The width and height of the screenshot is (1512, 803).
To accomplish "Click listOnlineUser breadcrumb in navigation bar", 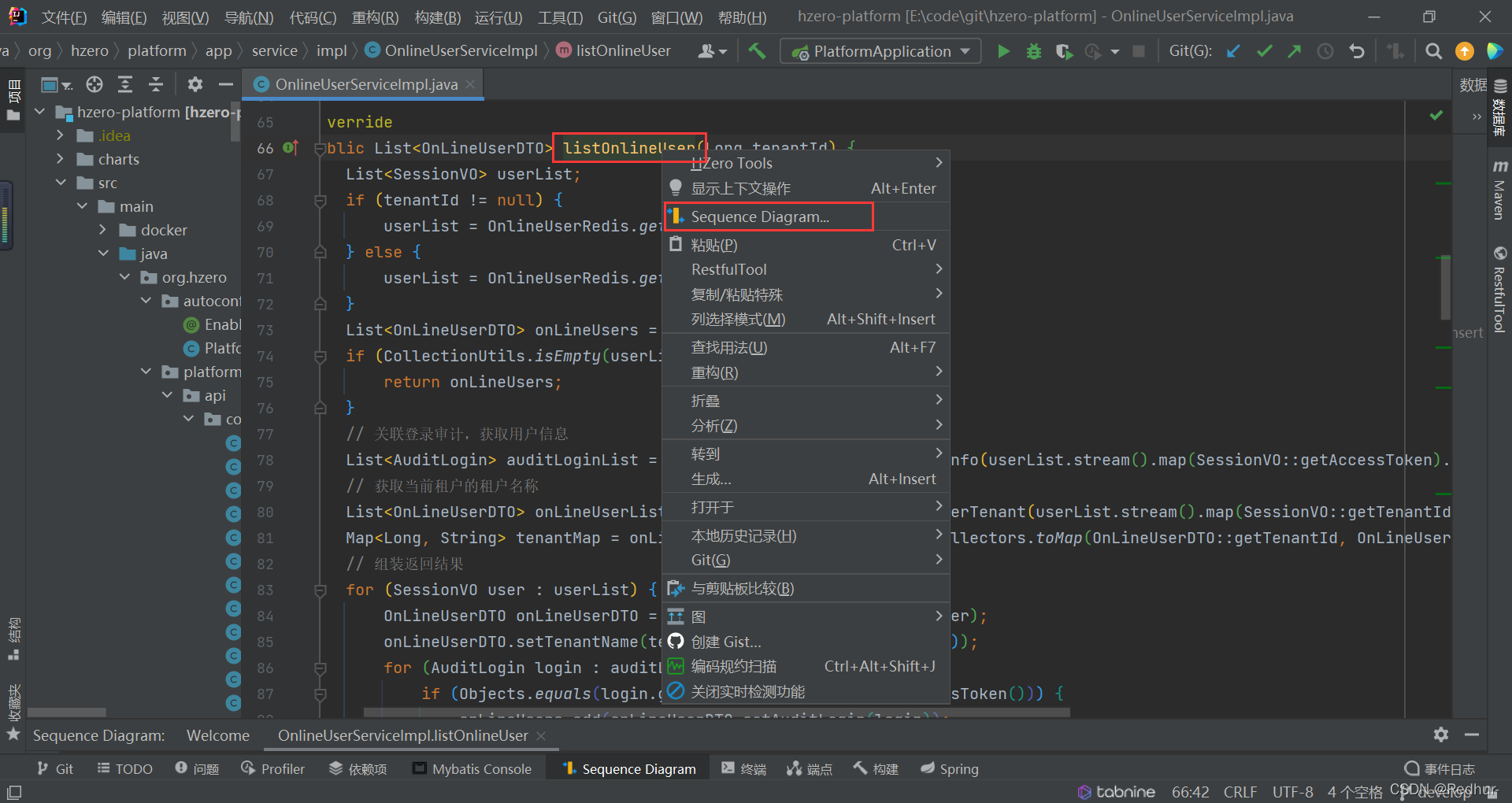I will pos(613,51).
